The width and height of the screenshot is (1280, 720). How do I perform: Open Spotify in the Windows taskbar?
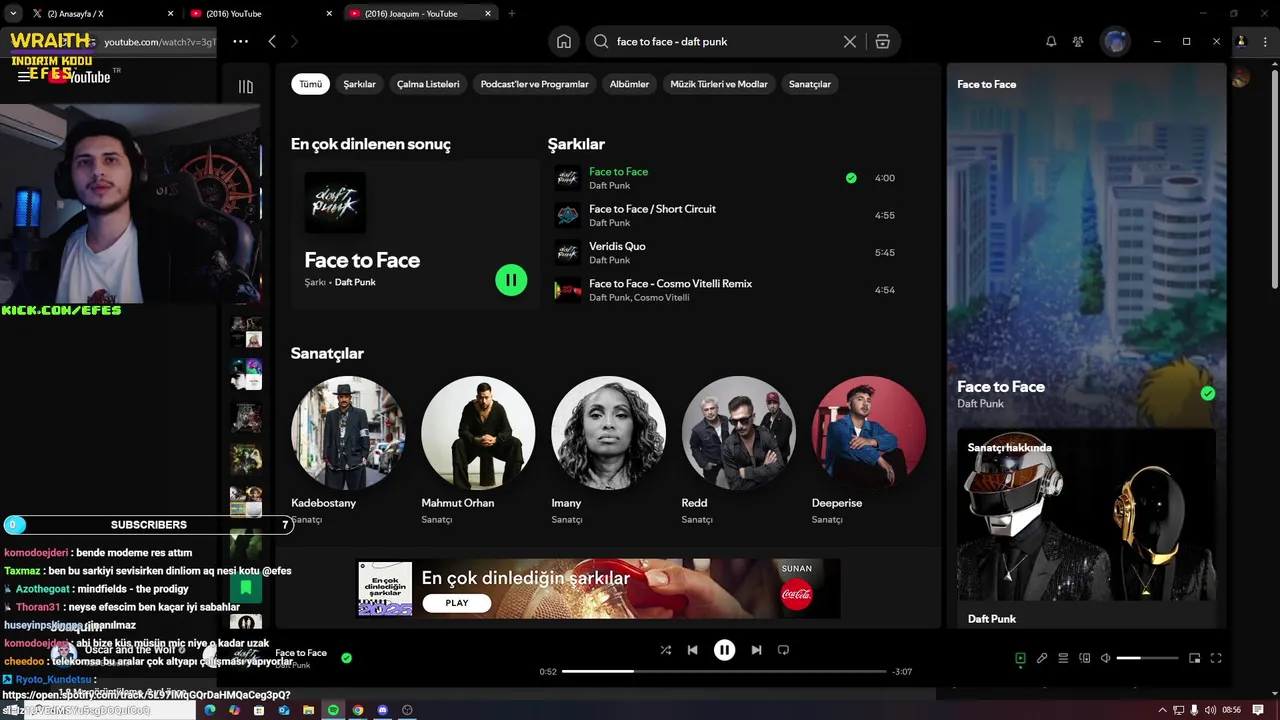tap(333, 710)
